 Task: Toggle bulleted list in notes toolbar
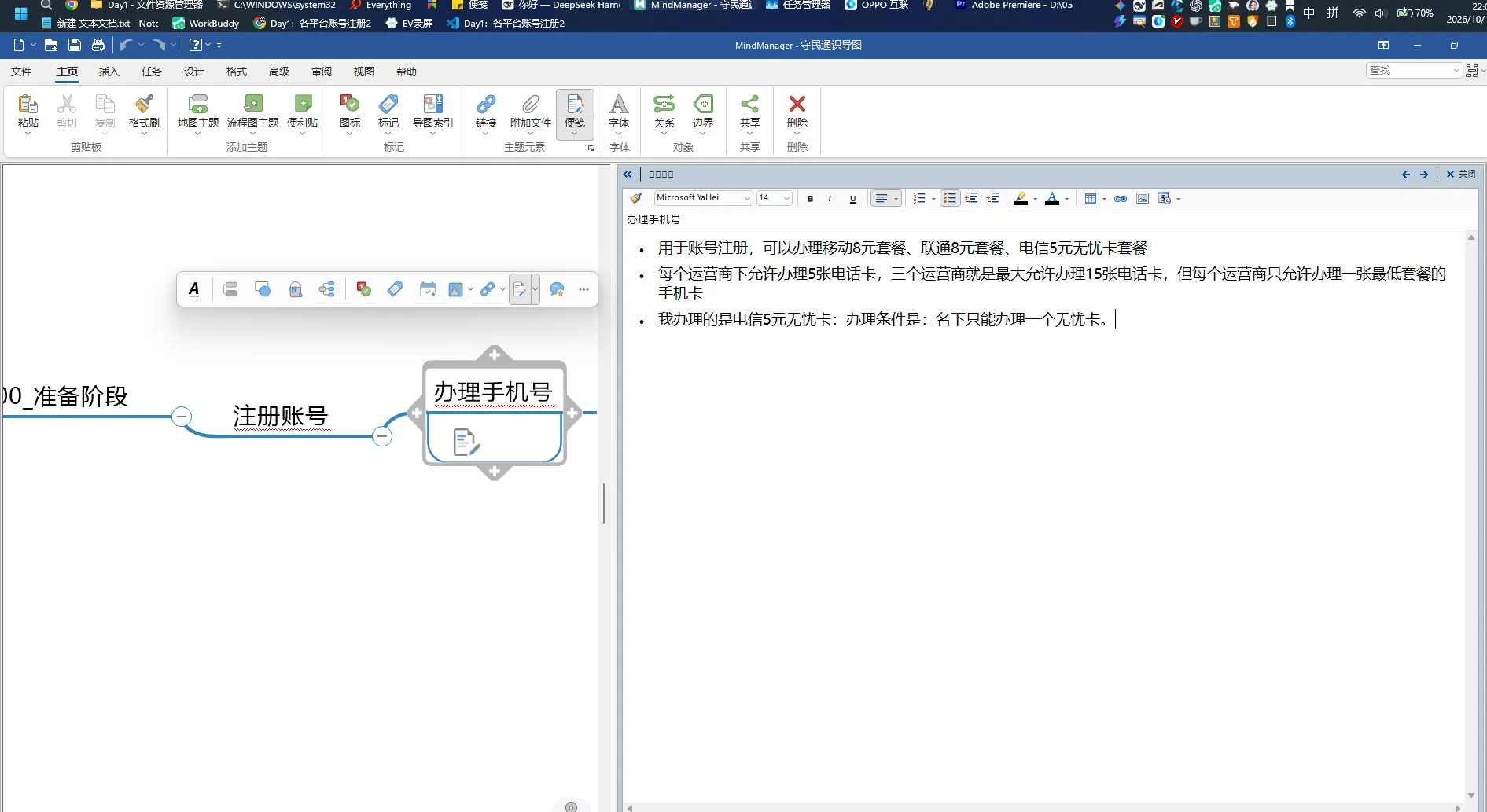(x=950, y=199)
